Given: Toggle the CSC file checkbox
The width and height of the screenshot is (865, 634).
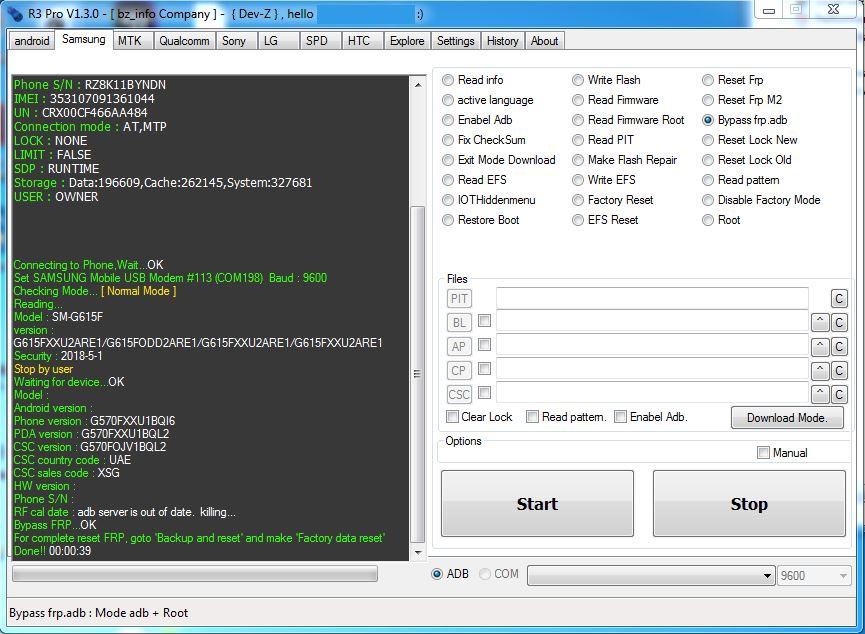Looking at the screenshot, I should pos(484,392).
